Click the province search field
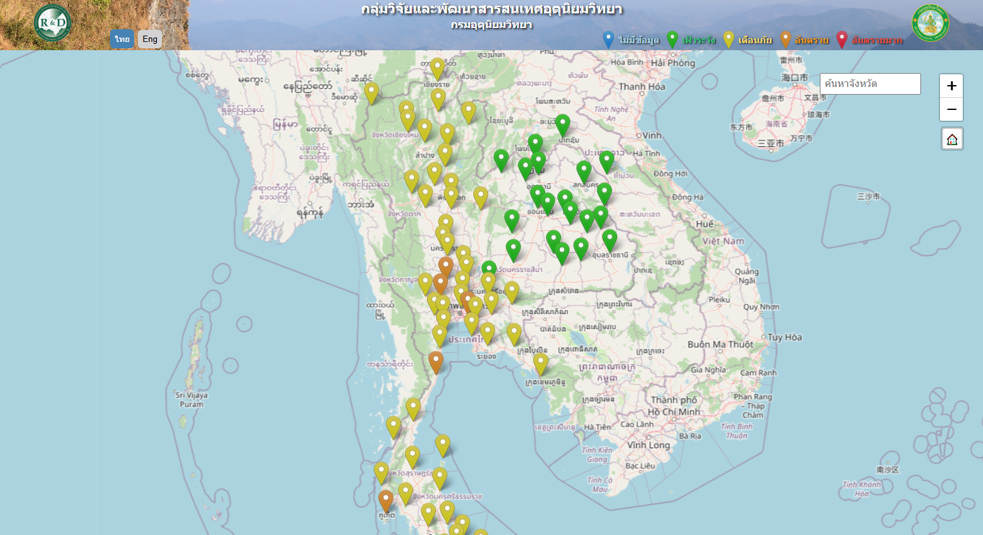 (x=870, y=84)
